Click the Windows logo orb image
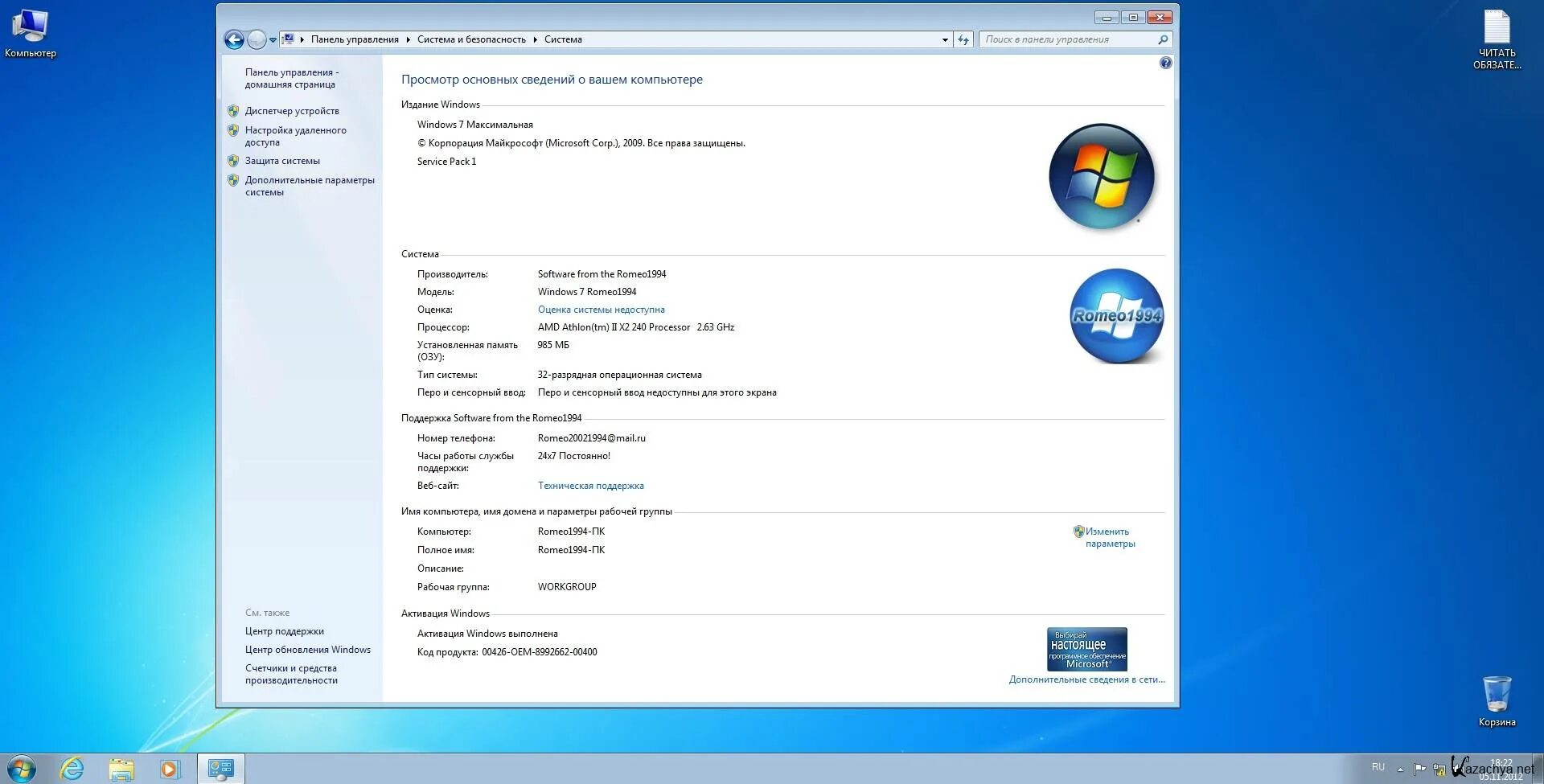This screenshot has height=784, width=1544. coord(1102,176)
